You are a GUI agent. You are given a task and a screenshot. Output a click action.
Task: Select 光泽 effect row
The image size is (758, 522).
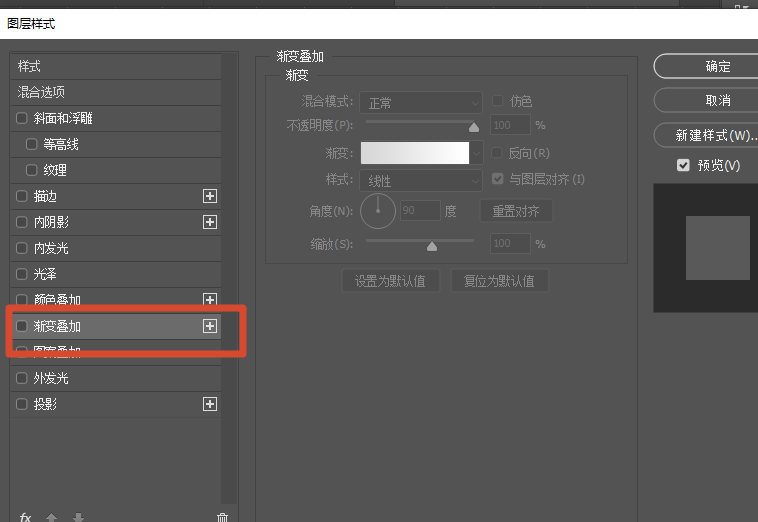click(x=116, y=274)
